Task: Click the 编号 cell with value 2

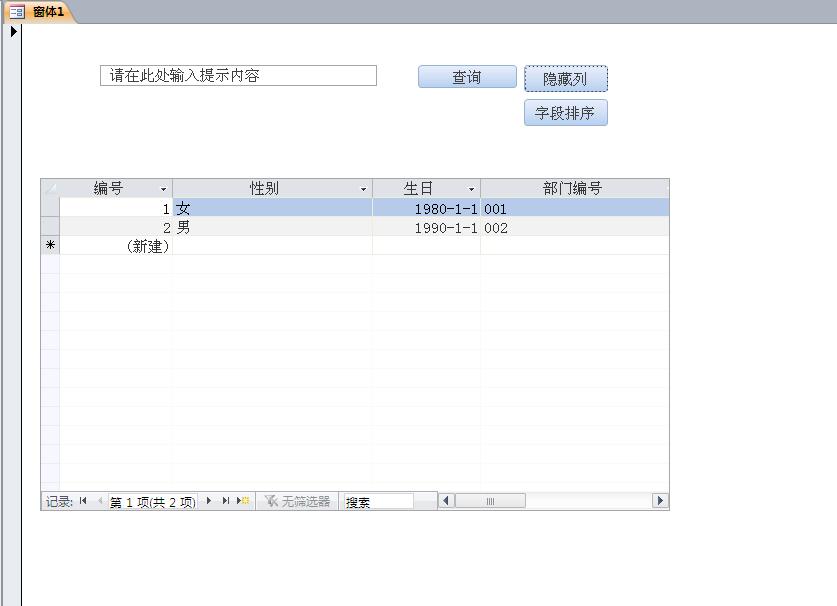Action: [x=115, y=227]
